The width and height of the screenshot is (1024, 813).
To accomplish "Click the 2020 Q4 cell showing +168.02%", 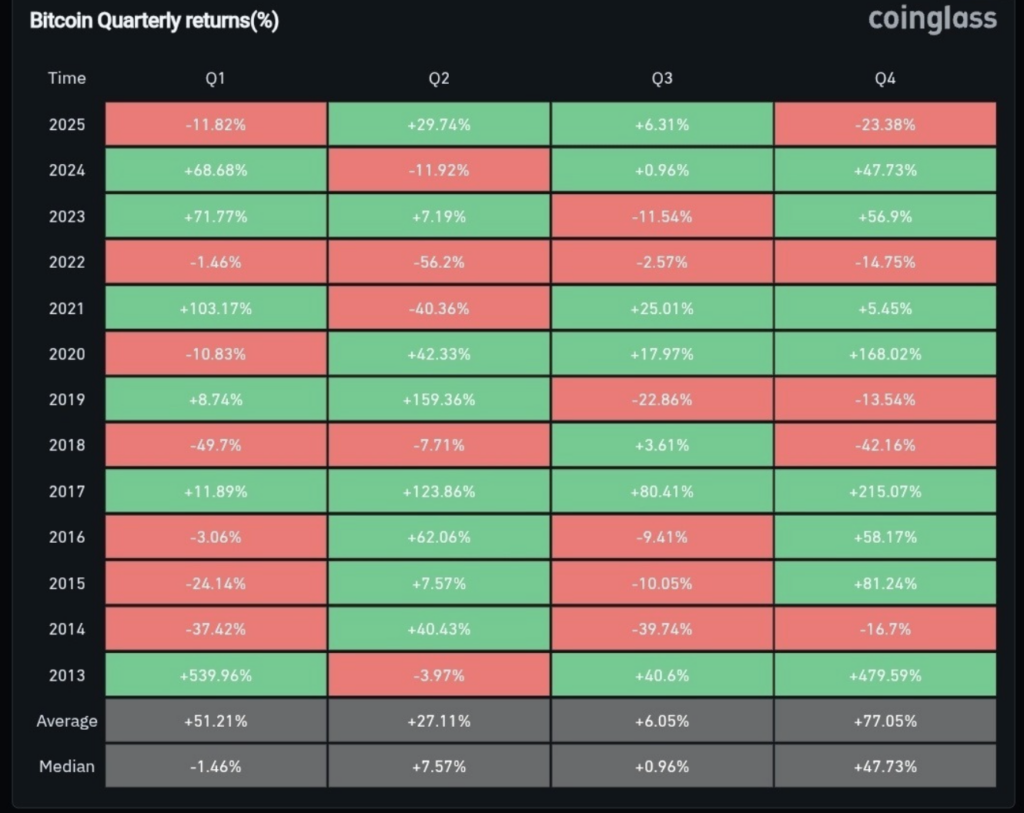I will pos(885,354).
